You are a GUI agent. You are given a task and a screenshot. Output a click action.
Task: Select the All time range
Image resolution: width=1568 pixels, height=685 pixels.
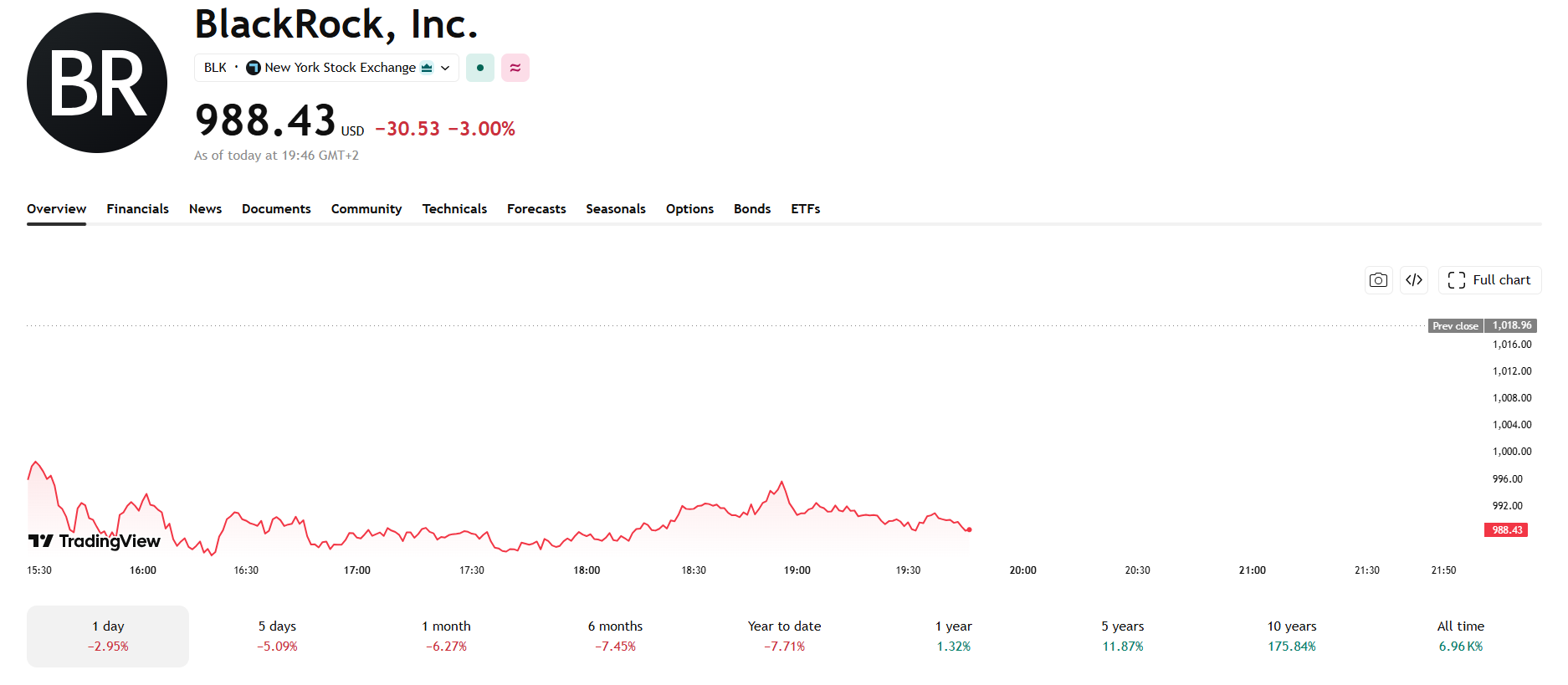(1460, 636)
